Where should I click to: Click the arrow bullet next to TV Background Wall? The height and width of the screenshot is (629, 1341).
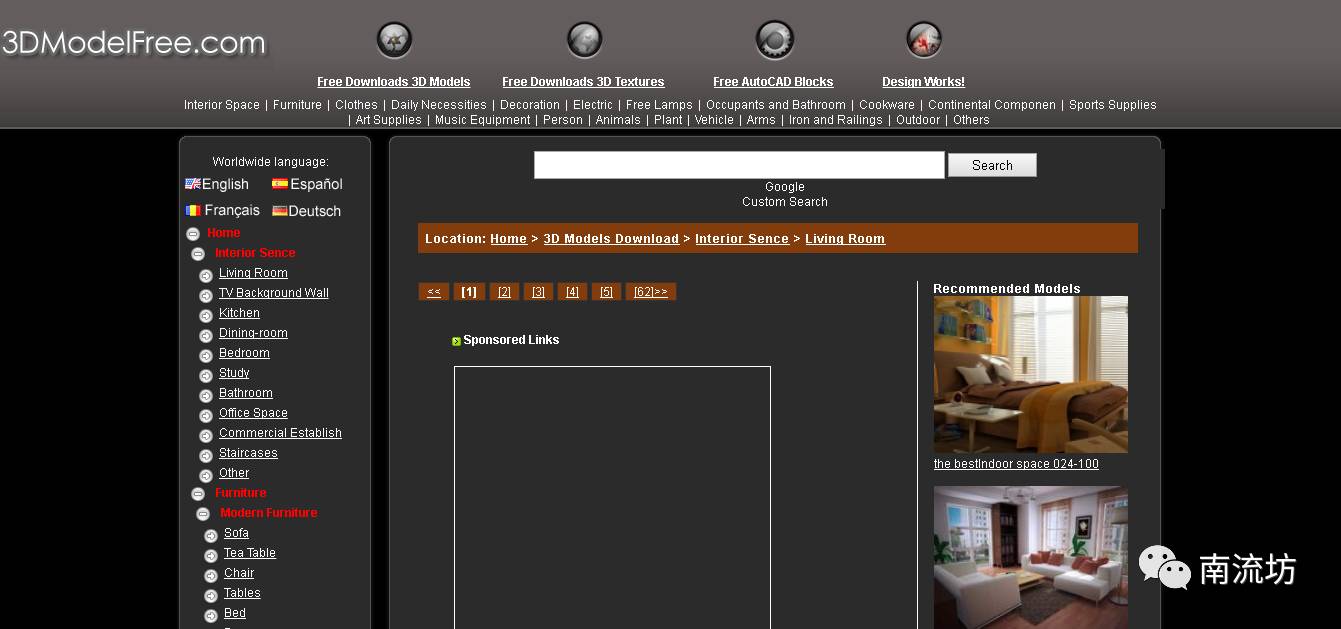(206, 295)
